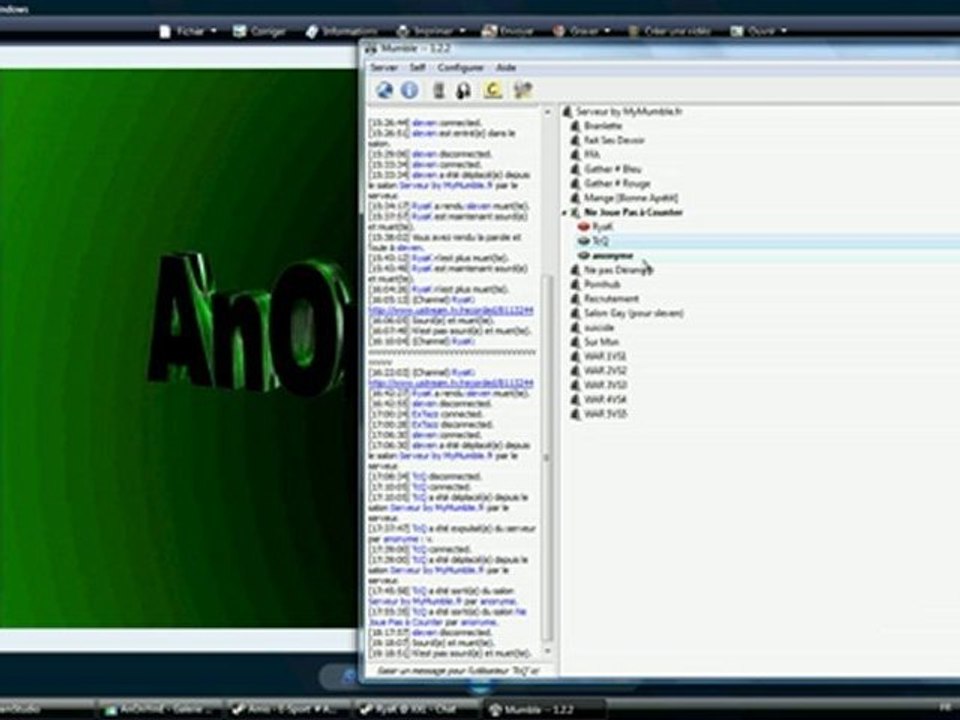The height and width of the screenshot is (720, 960).
Task: Open the server Information icon in Mumble
Action: [410, 91]
